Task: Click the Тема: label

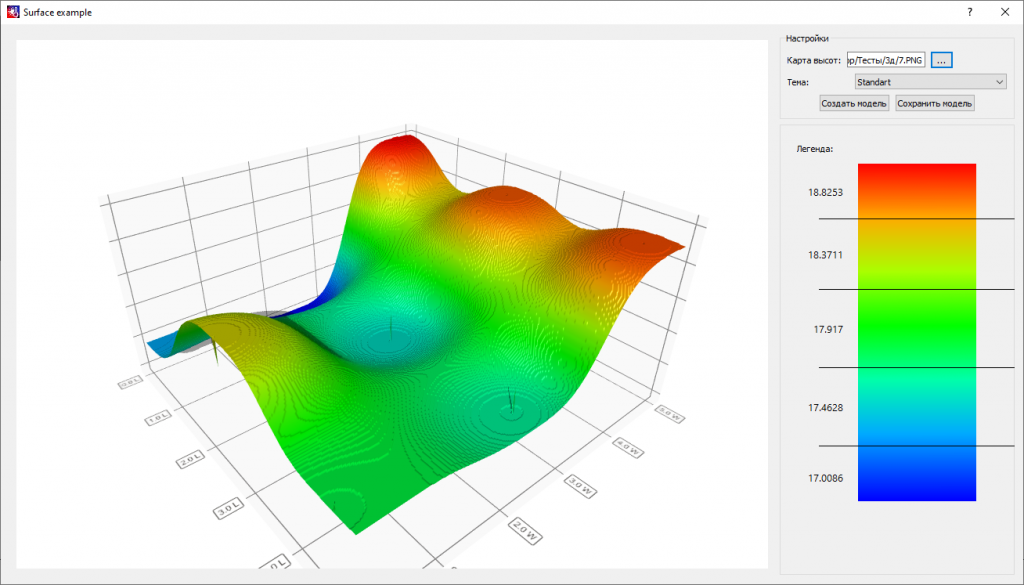Action: tap(797, 82)
